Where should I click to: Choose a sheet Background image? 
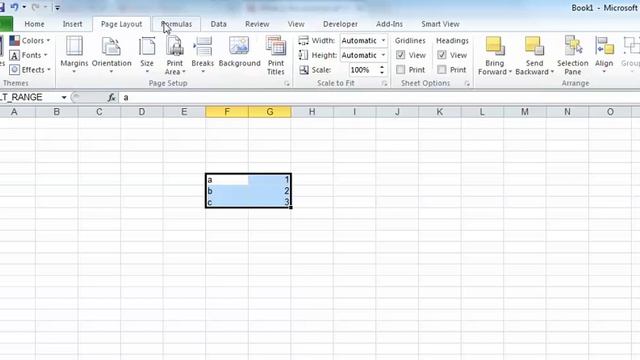point(239,52)
